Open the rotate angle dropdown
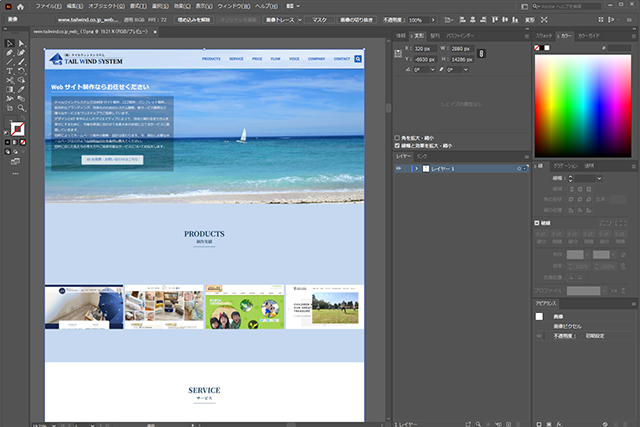The image size is (640, 427). coord(432,70)
